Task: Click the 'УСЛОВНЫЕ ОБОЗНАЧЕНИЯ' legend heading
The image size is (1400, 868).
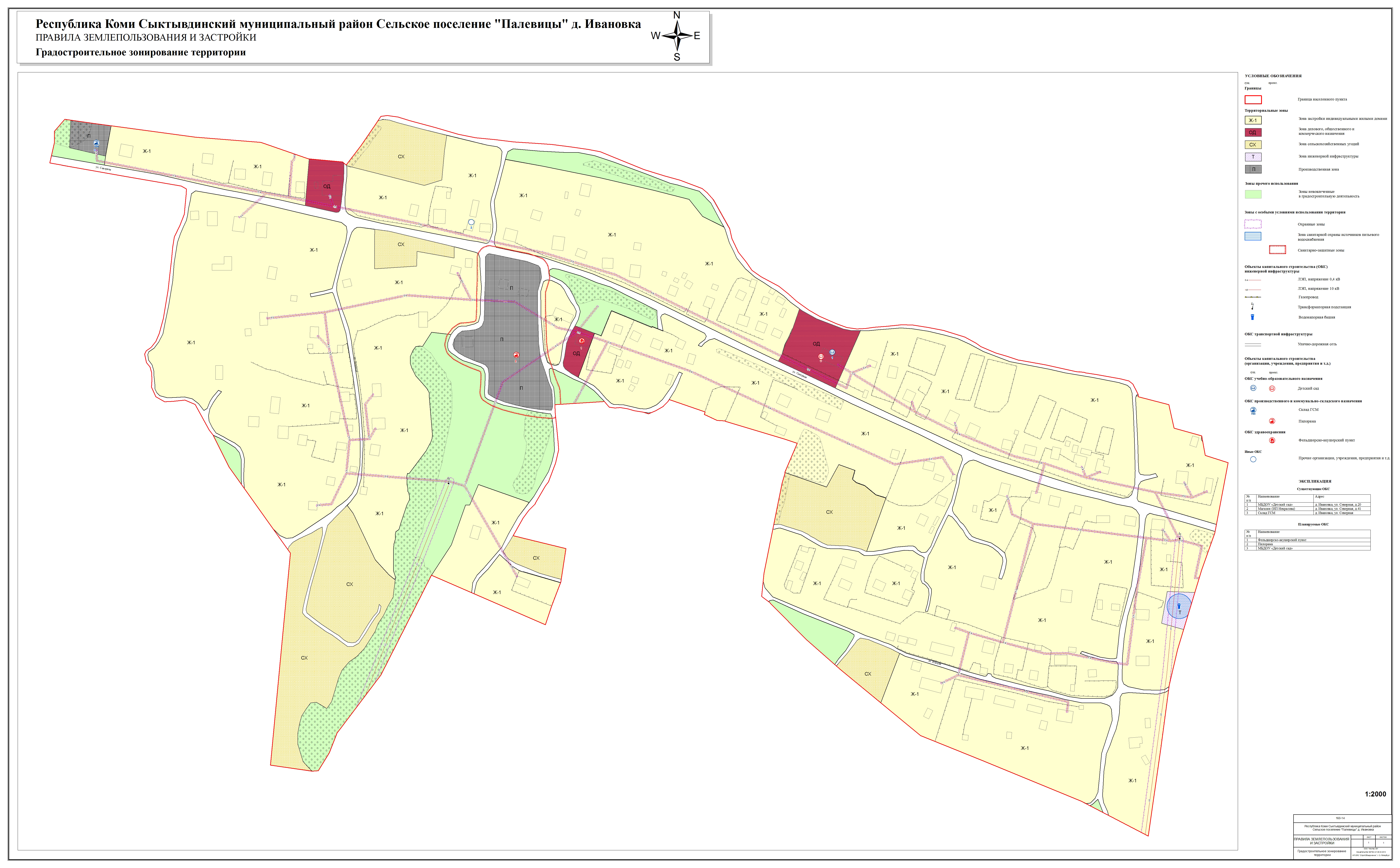Action: coord(1273,76)
